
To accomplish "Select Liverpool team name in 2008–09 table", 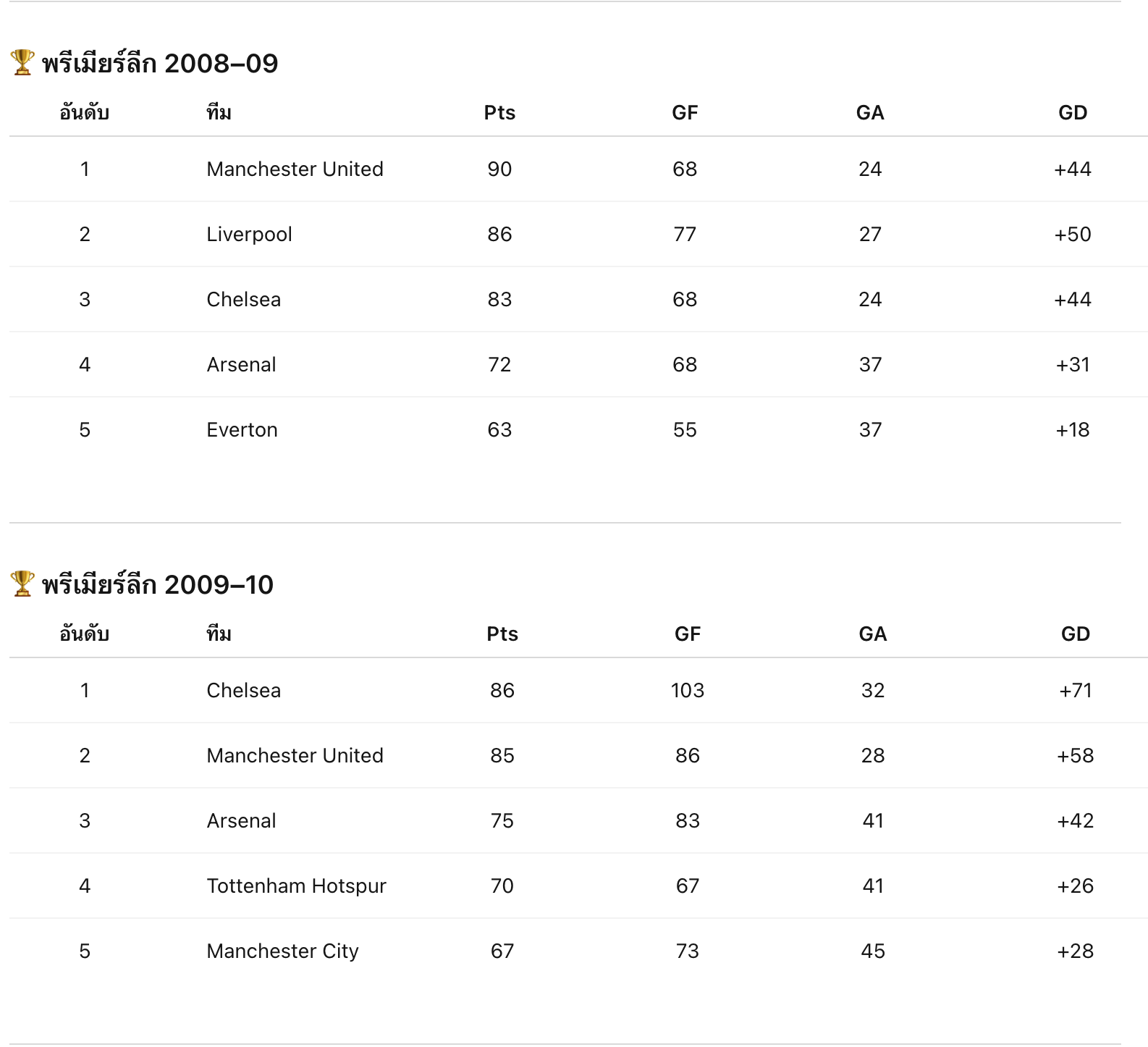I will 249,235.
